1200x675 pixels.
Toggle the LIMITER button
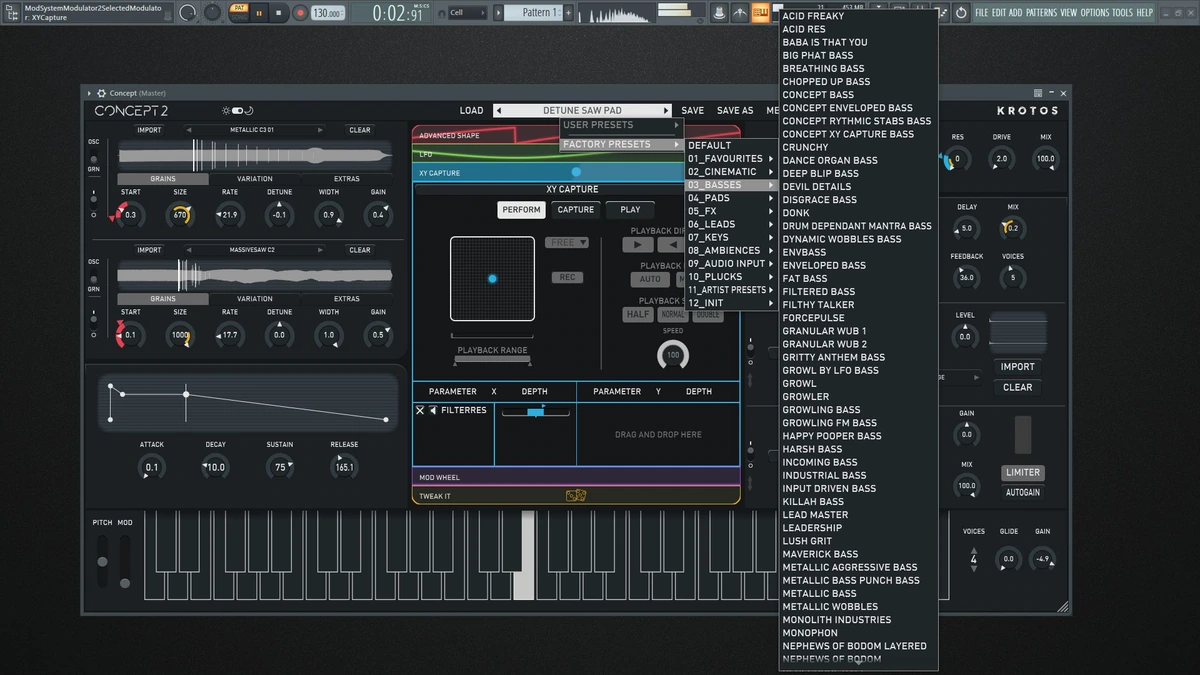[x=1021, y=473]
